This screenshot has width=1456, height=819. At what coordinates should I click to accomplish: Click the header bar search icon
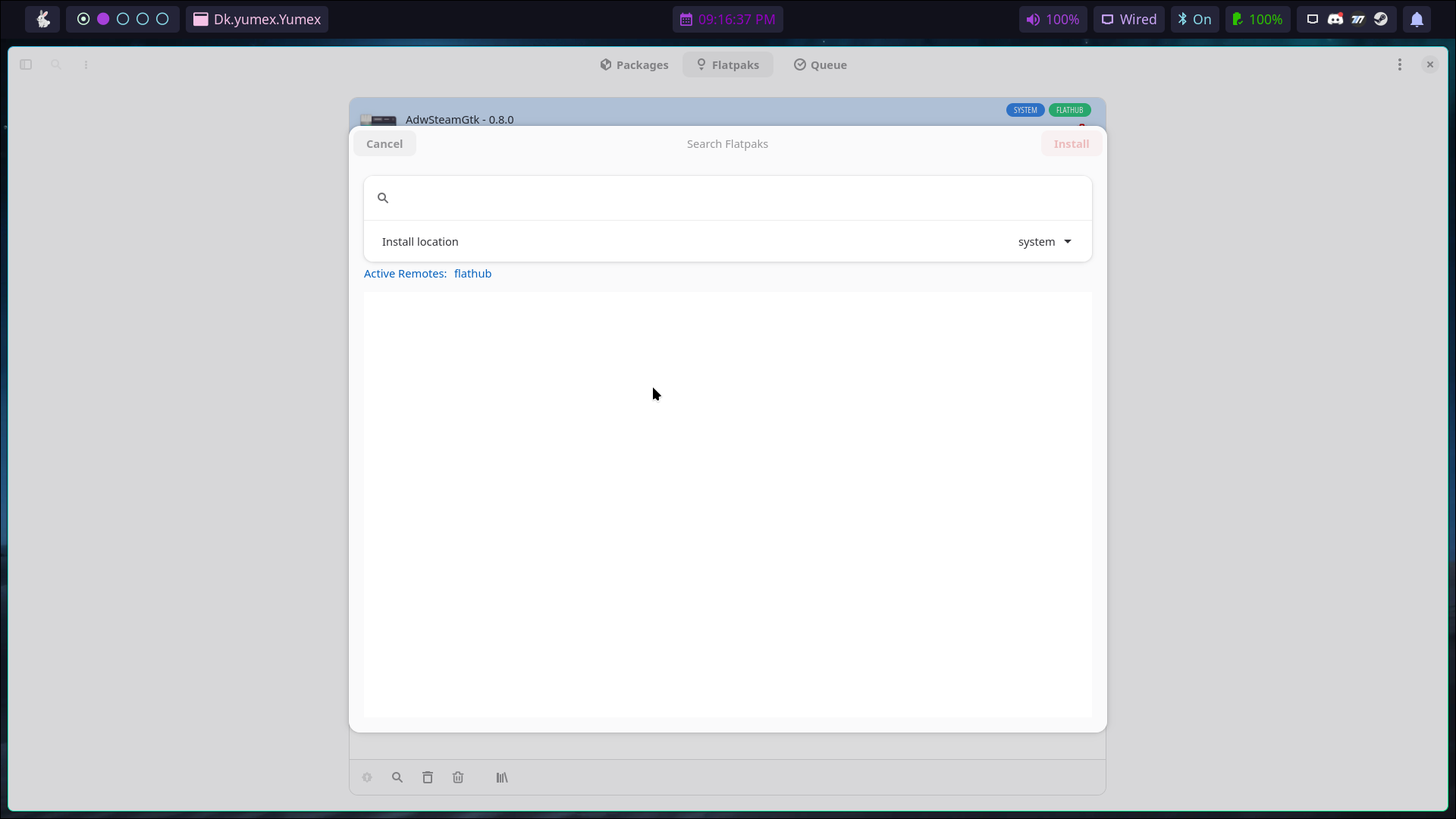(56, 65)
